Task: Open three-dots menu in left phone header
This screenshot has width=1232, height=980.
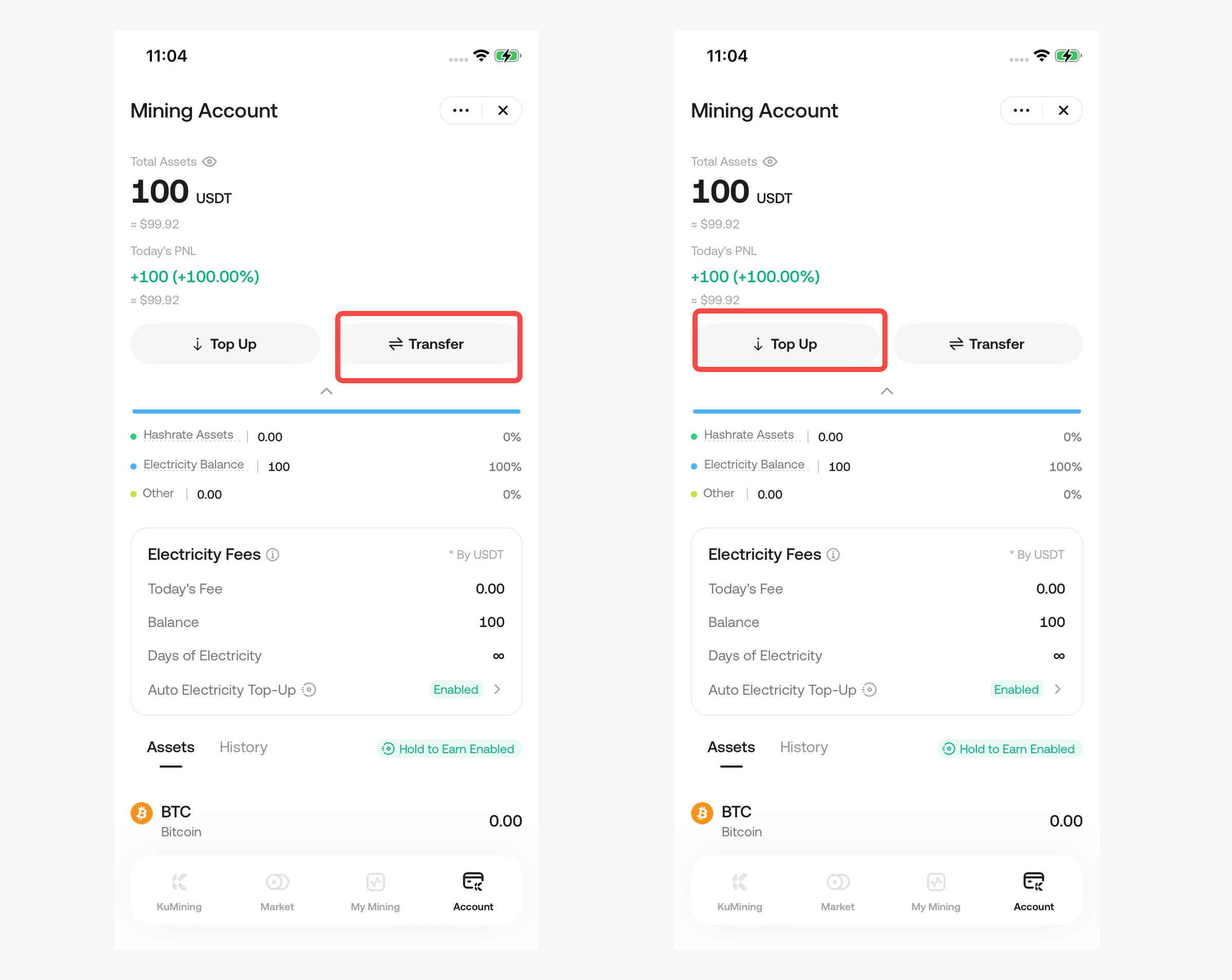Action: (x=460, y=110)
